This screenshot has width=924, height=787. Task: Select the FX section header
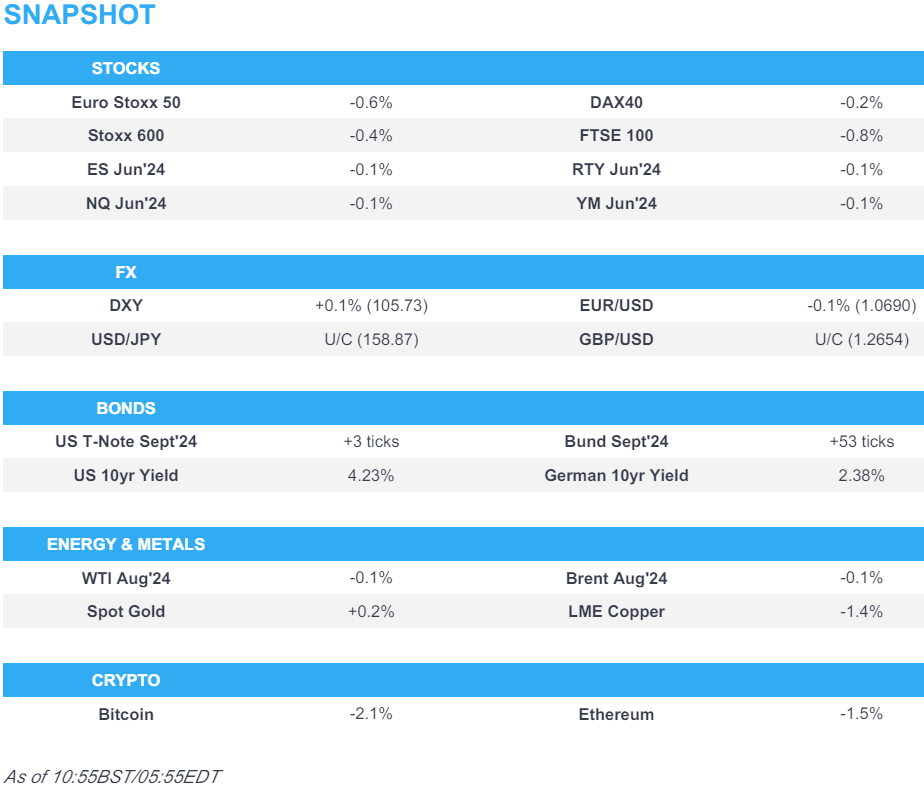(x=126, y=272)
